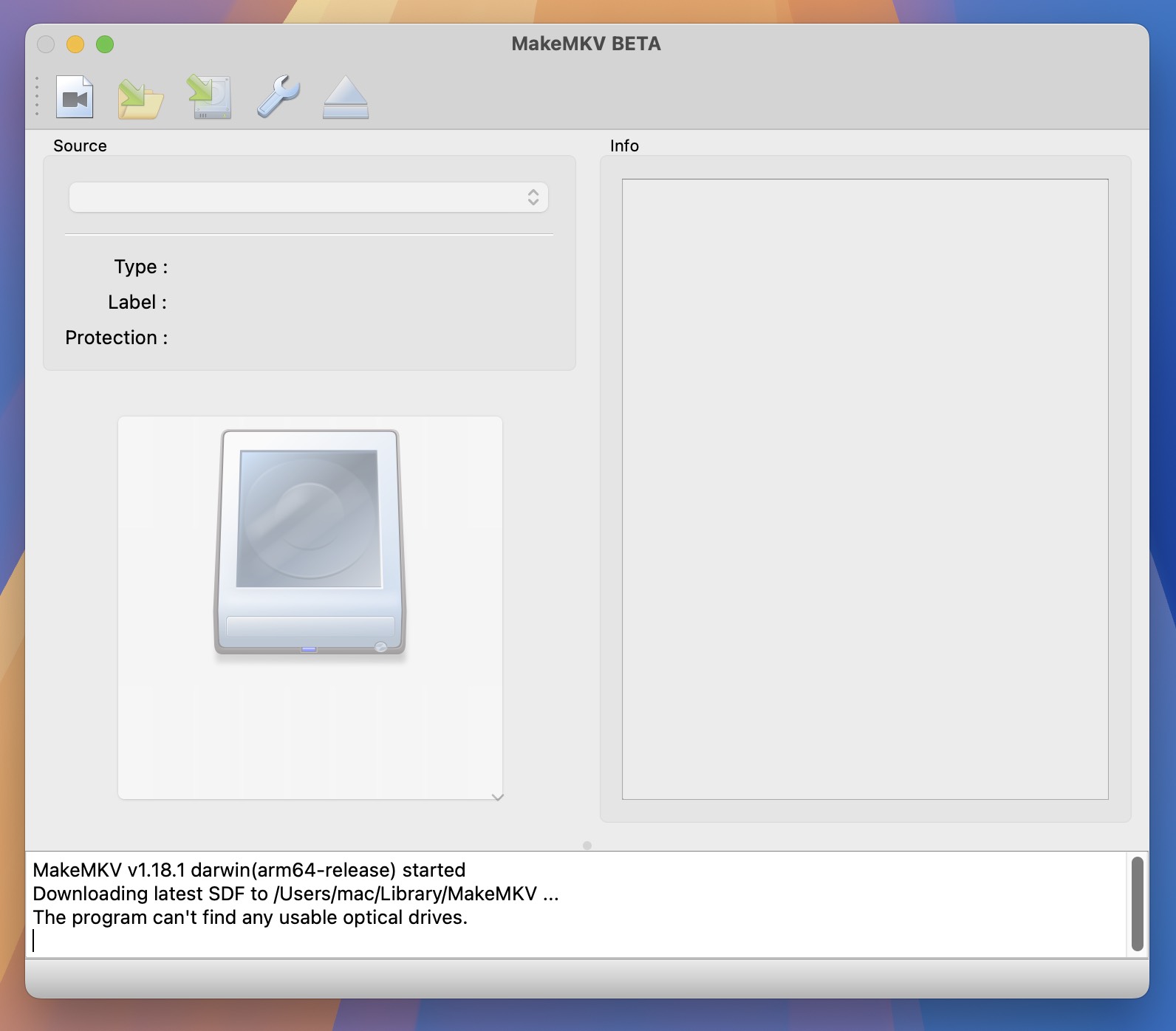Click inside the empty Info panel

pyautogui.click(x=865, y=489)
